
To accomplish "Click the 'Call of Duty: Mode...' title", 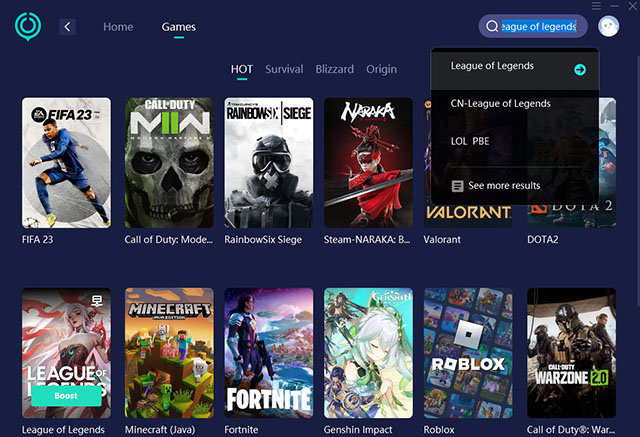I will pyautogui.click(x=169, y=240).
